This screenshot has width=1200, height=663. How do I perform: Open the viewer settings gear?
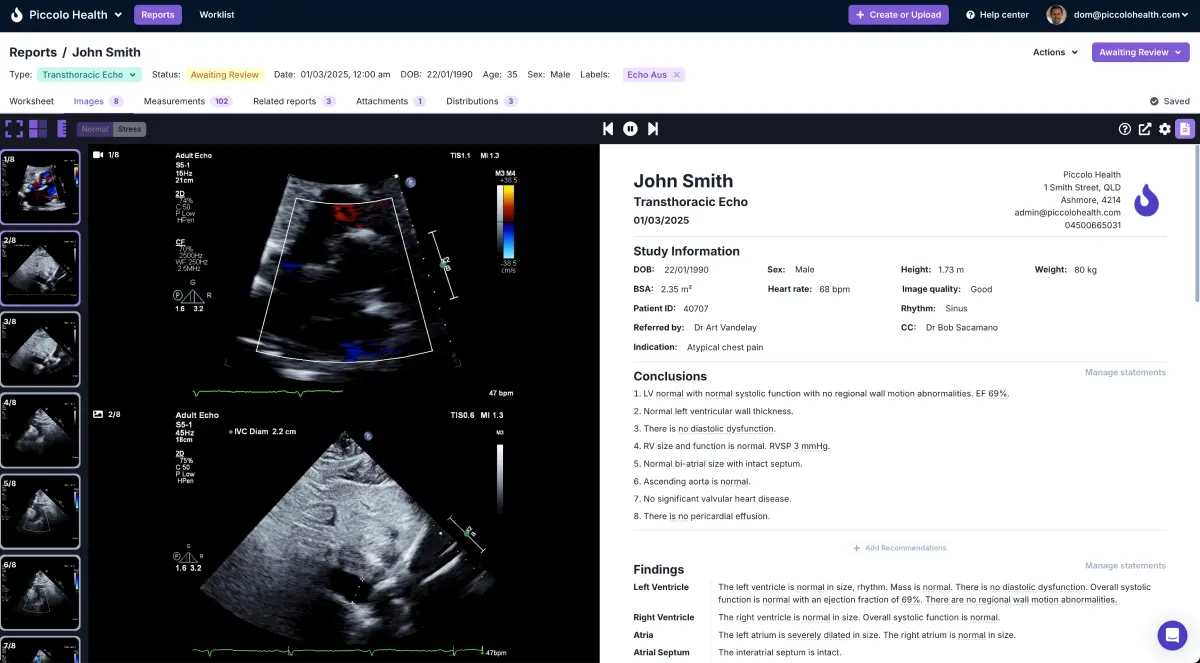point(1165,129)
